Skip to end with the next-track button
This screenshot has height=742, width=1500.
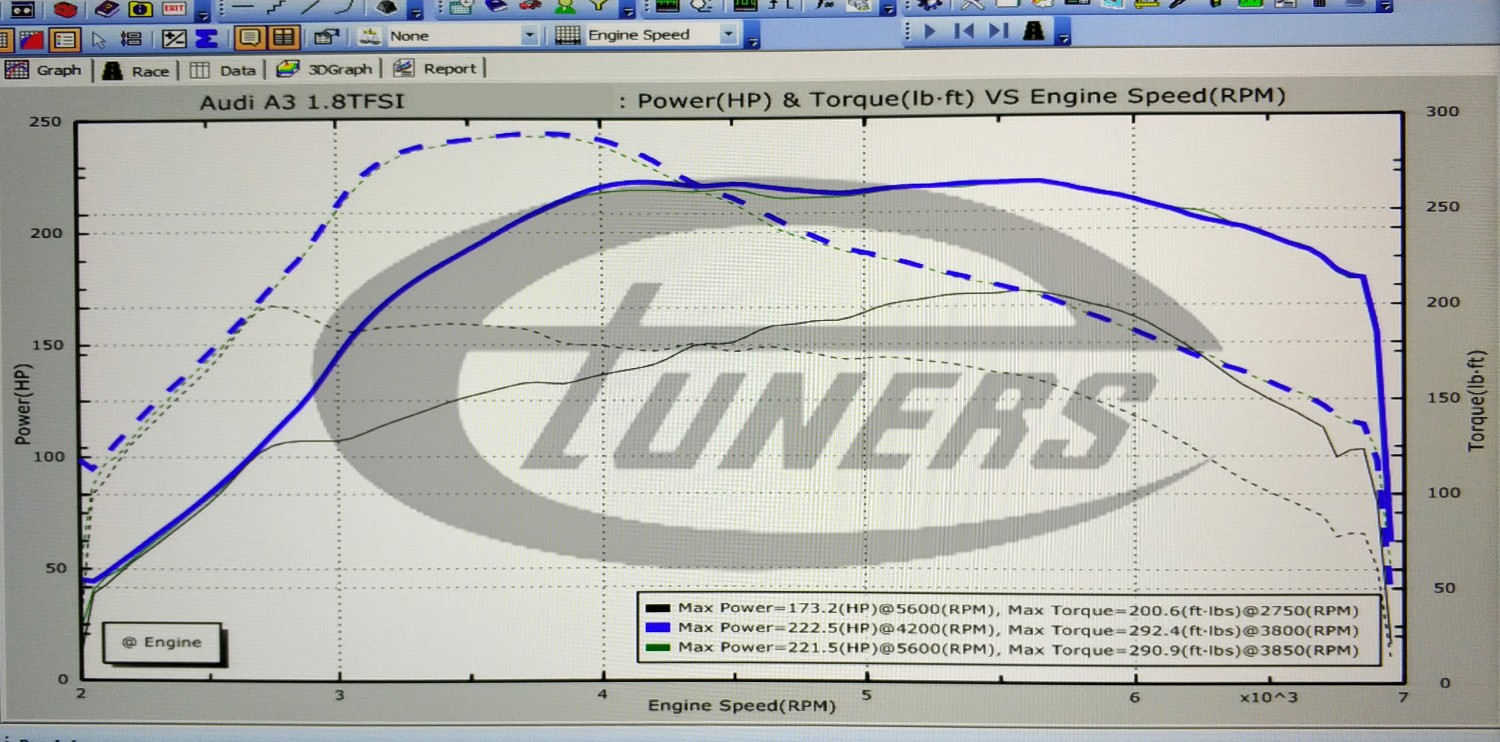click(x=997, y=32)
